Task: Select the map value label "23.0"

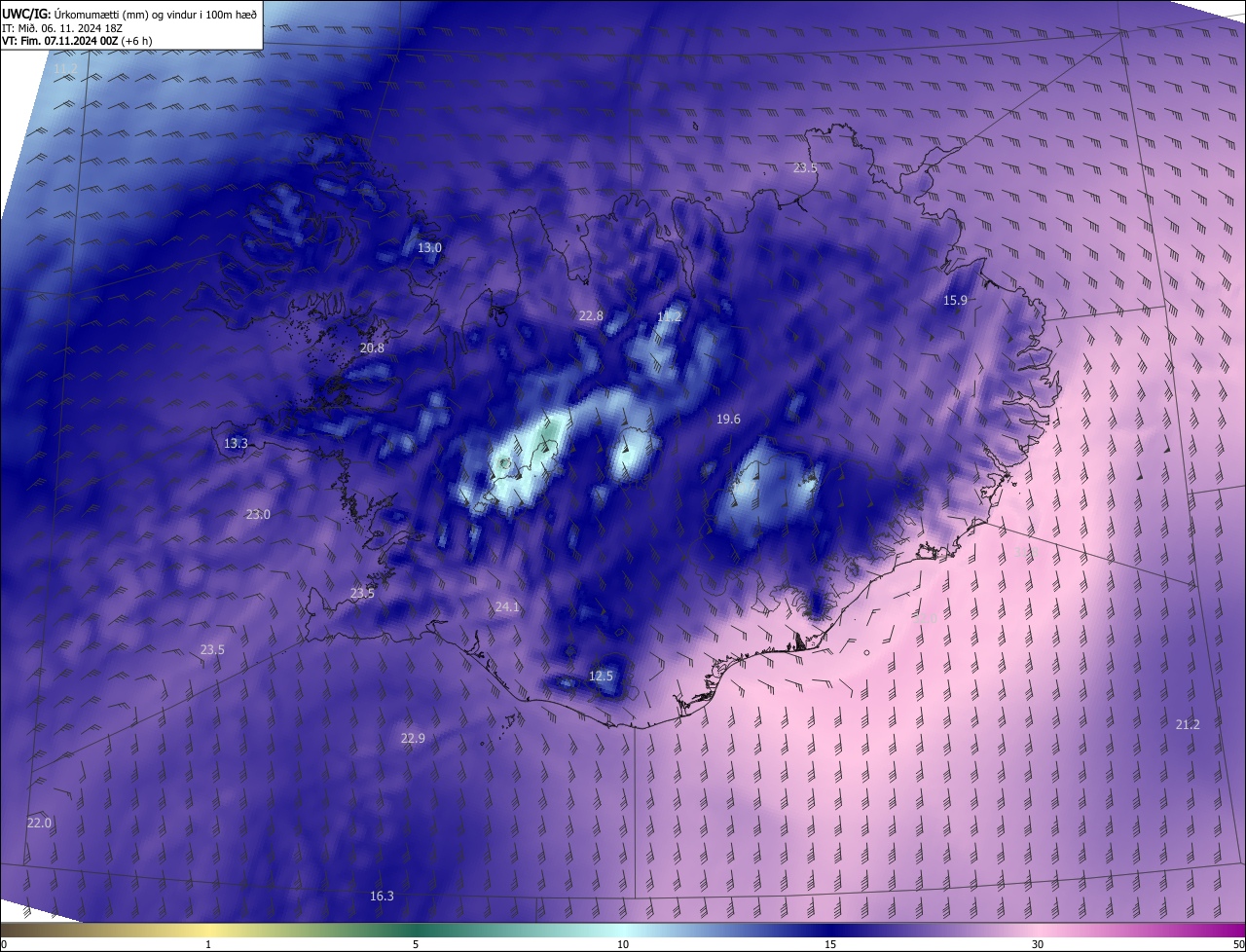Action: click(258, 514)
